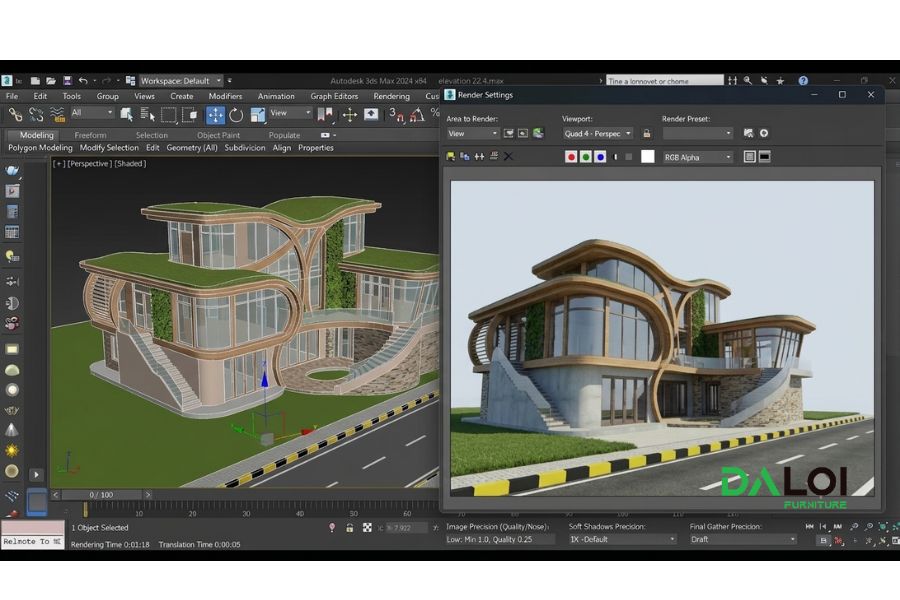Open the Soft Shadows Precision 1X -Default dropdown
Image resolution: width=900 pixels, height=600 pixels.
pyautogui.click(x=622, y=539)
